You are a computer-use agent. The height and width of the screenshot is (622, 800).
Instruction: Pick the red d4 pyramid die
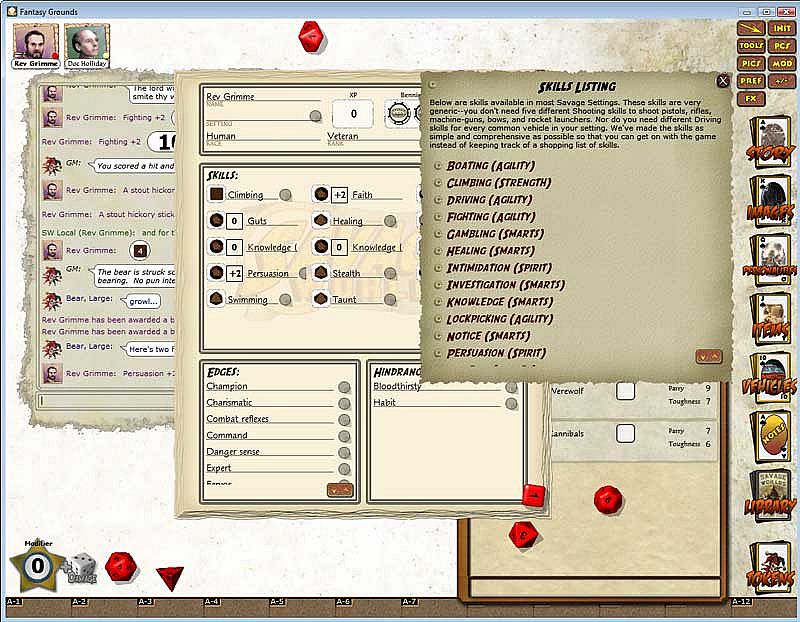(x=170, y=577)
